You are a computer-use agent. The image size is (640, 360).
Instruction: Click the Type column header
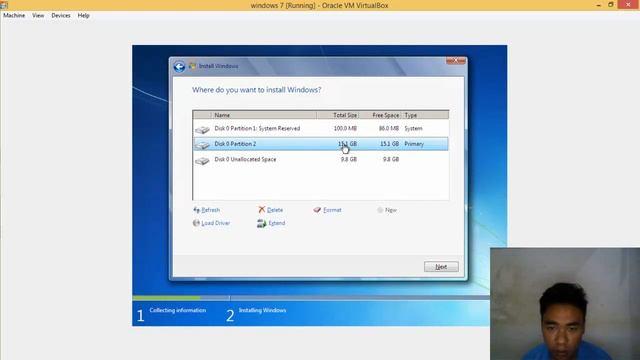click(x=425, y=115)
